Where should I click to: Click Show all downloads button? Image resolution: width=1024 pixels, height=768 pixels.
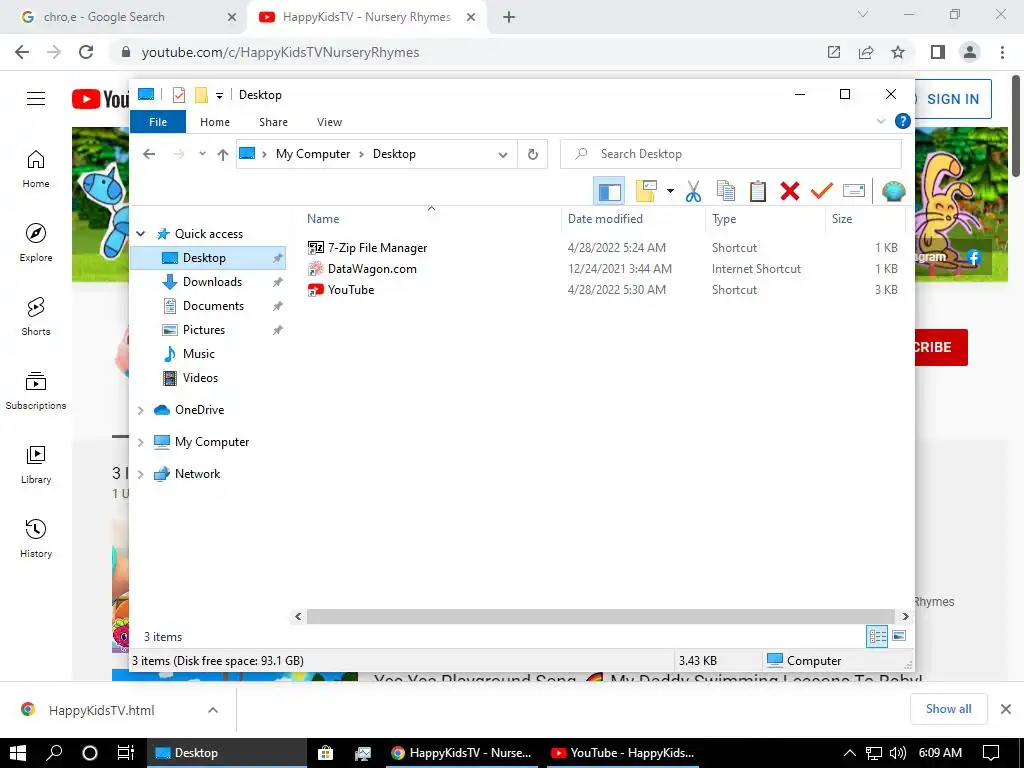(948, 709)
